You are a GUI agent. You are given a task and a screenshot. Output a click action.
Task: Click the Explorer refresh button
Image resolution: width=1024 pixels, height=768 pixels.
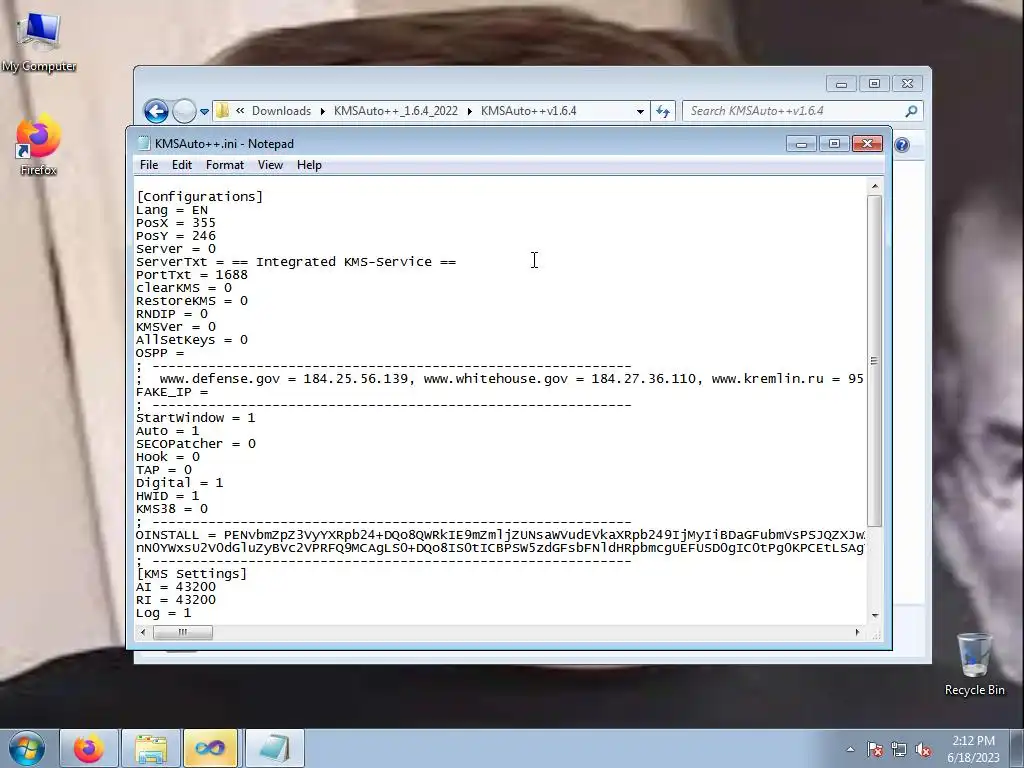pos(663,112)
